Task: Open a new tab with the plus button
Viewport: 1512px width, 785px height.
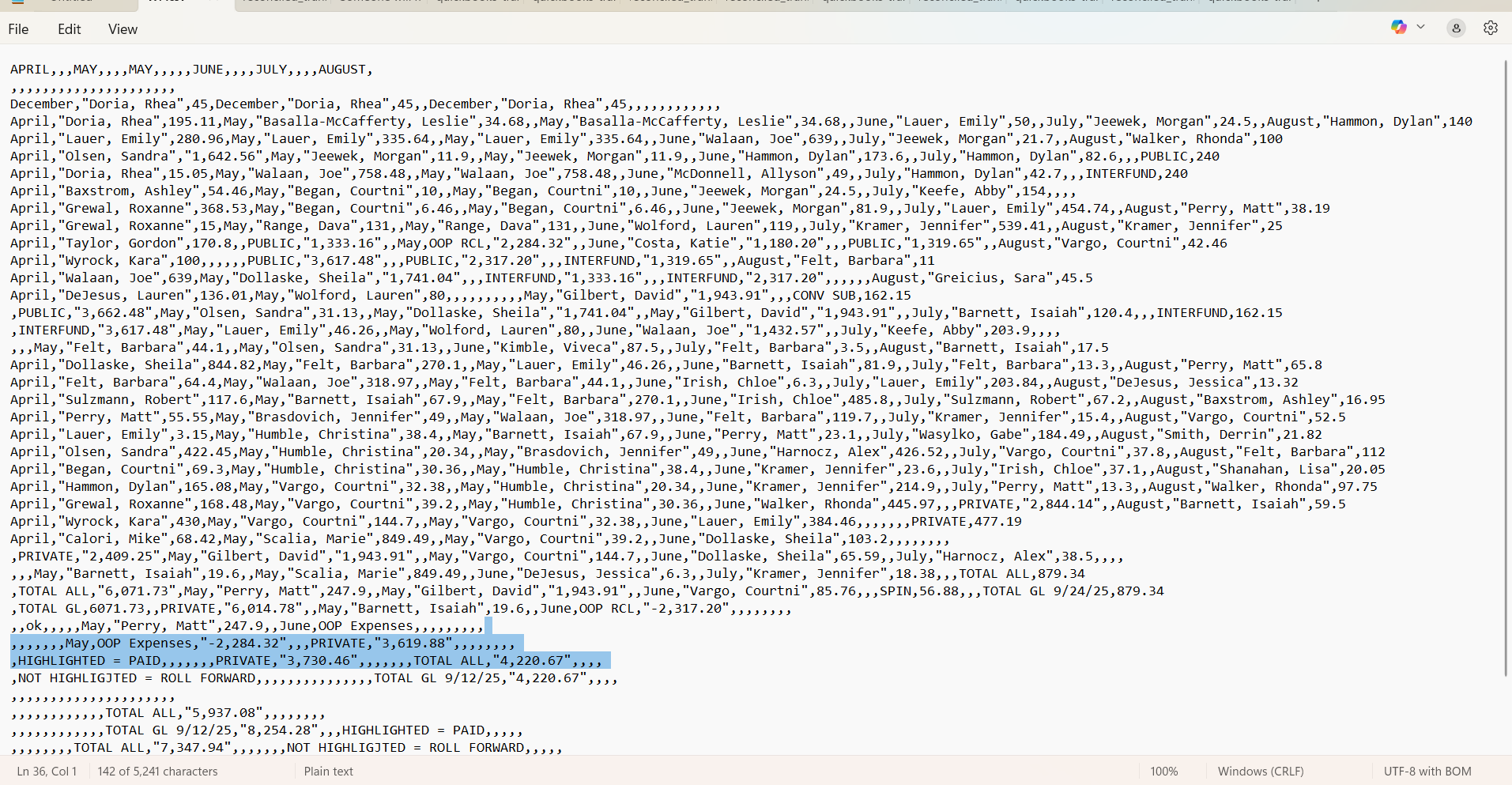Action: (1318, 3)
